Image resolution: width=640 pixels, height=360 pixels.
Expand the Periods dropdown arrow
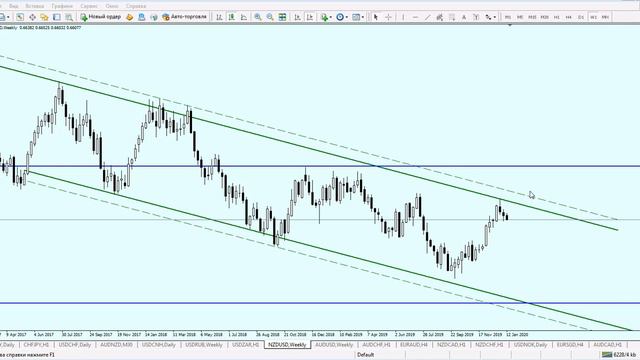coord(347,17)
